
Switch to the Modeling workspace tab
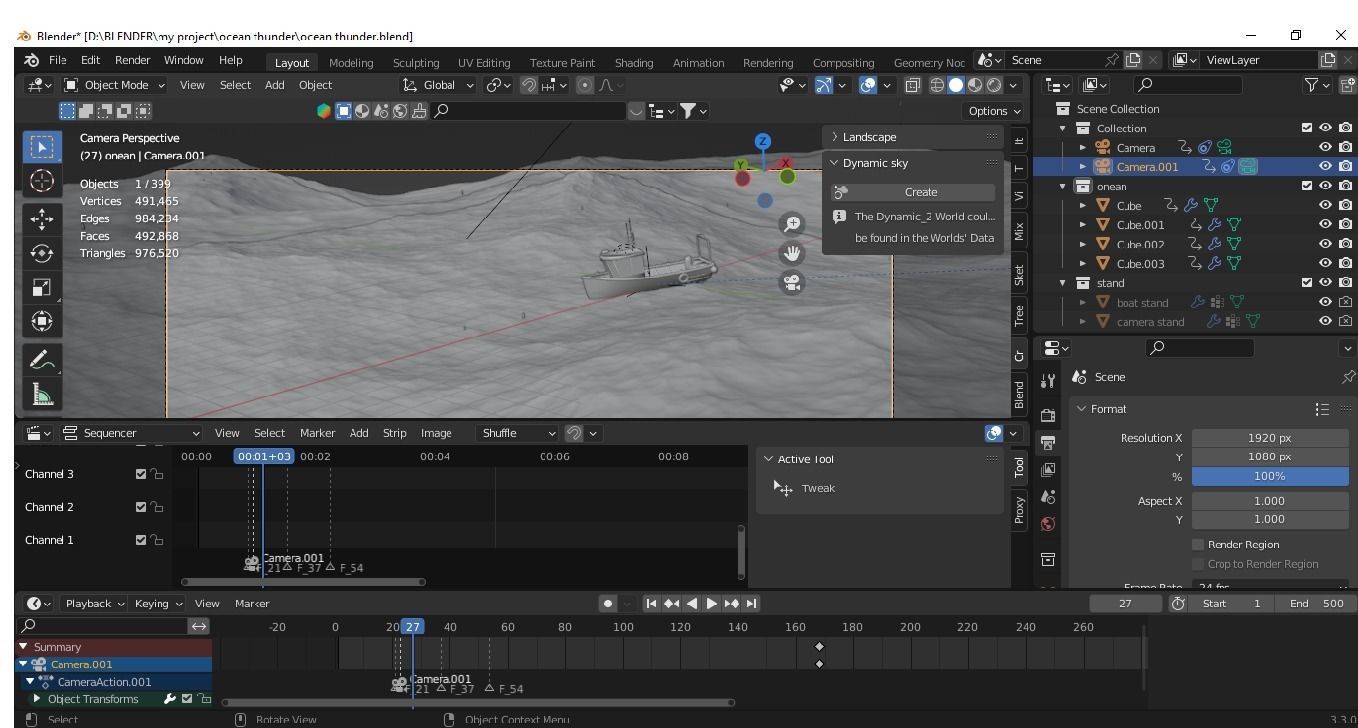click(351, 63)
